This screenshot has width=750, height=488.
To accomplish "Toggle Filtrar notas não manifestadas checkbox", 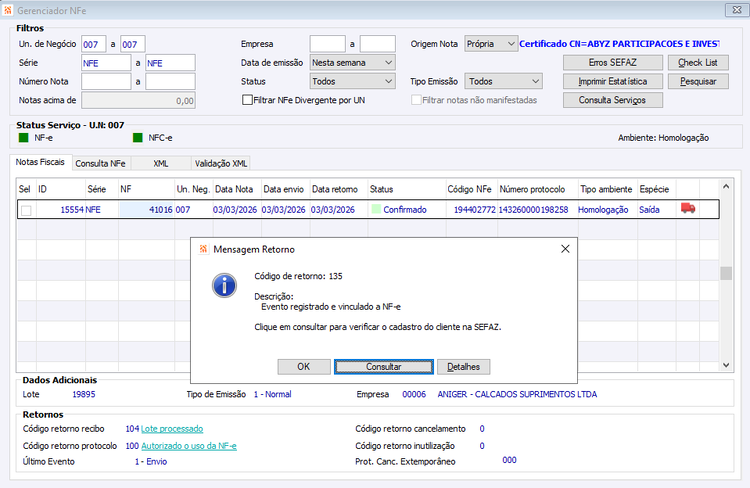I will [x=416, y=100].
